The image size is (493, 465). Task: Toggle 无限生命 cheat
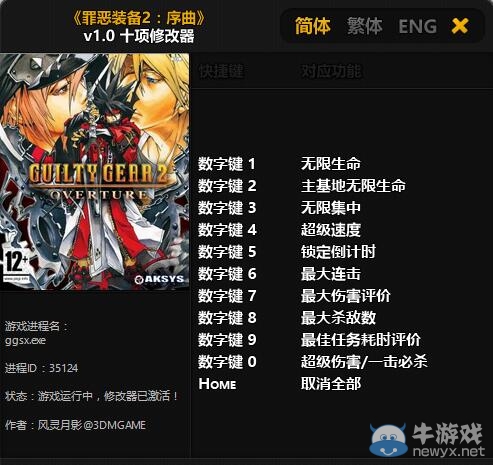331,164
